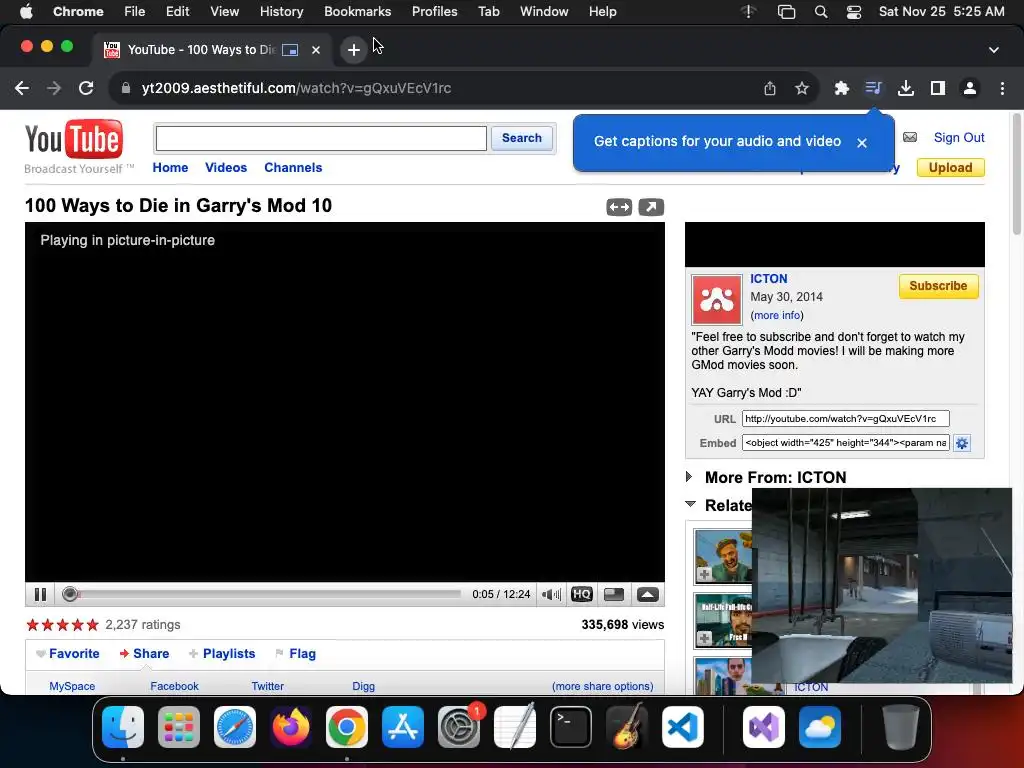Click the Upload button
This screenshot has height=768, width=1024.
(950, 168)
